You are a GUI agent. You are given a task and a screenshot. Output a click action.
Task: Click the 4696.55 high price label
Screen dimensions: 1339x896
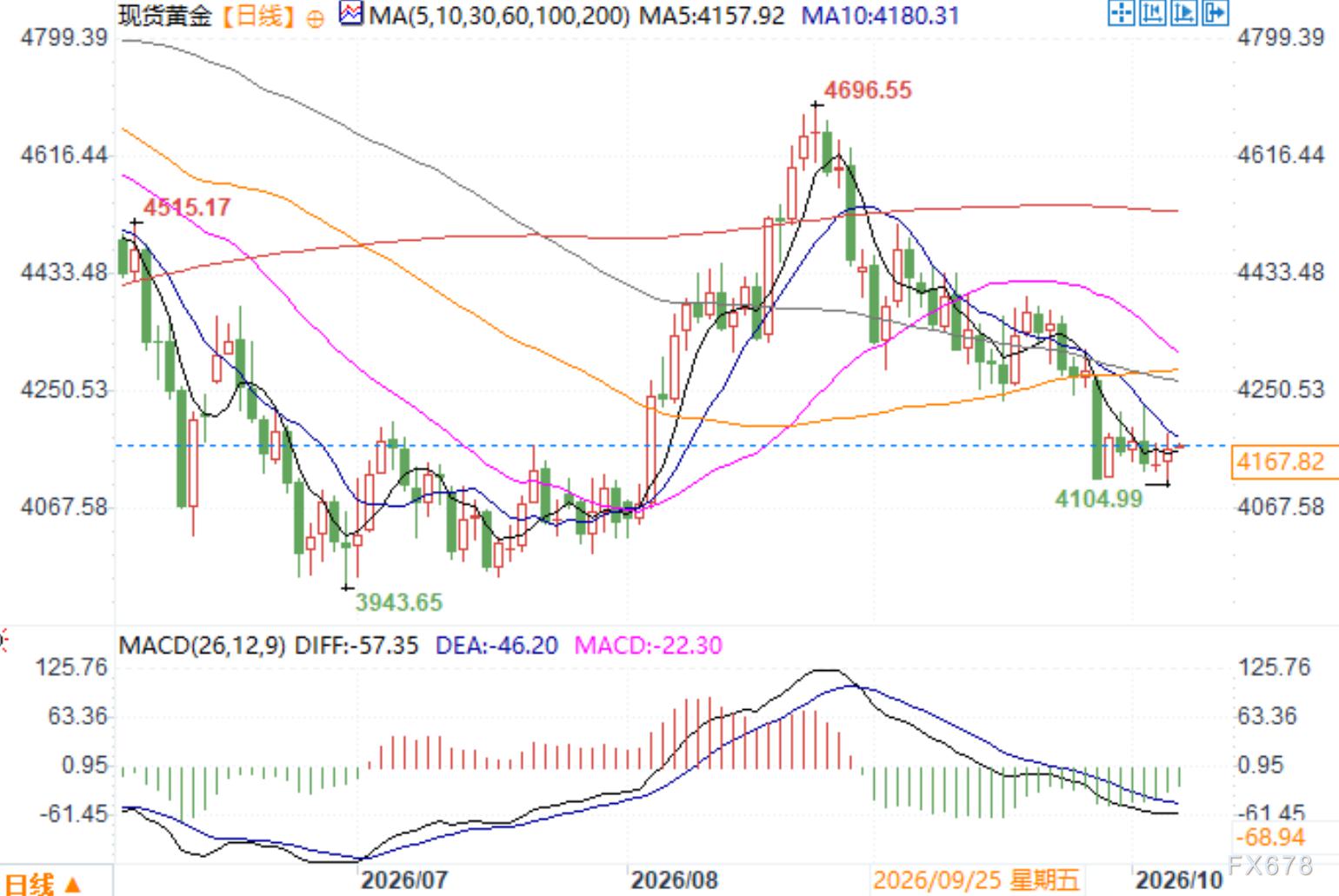point(868,90)
